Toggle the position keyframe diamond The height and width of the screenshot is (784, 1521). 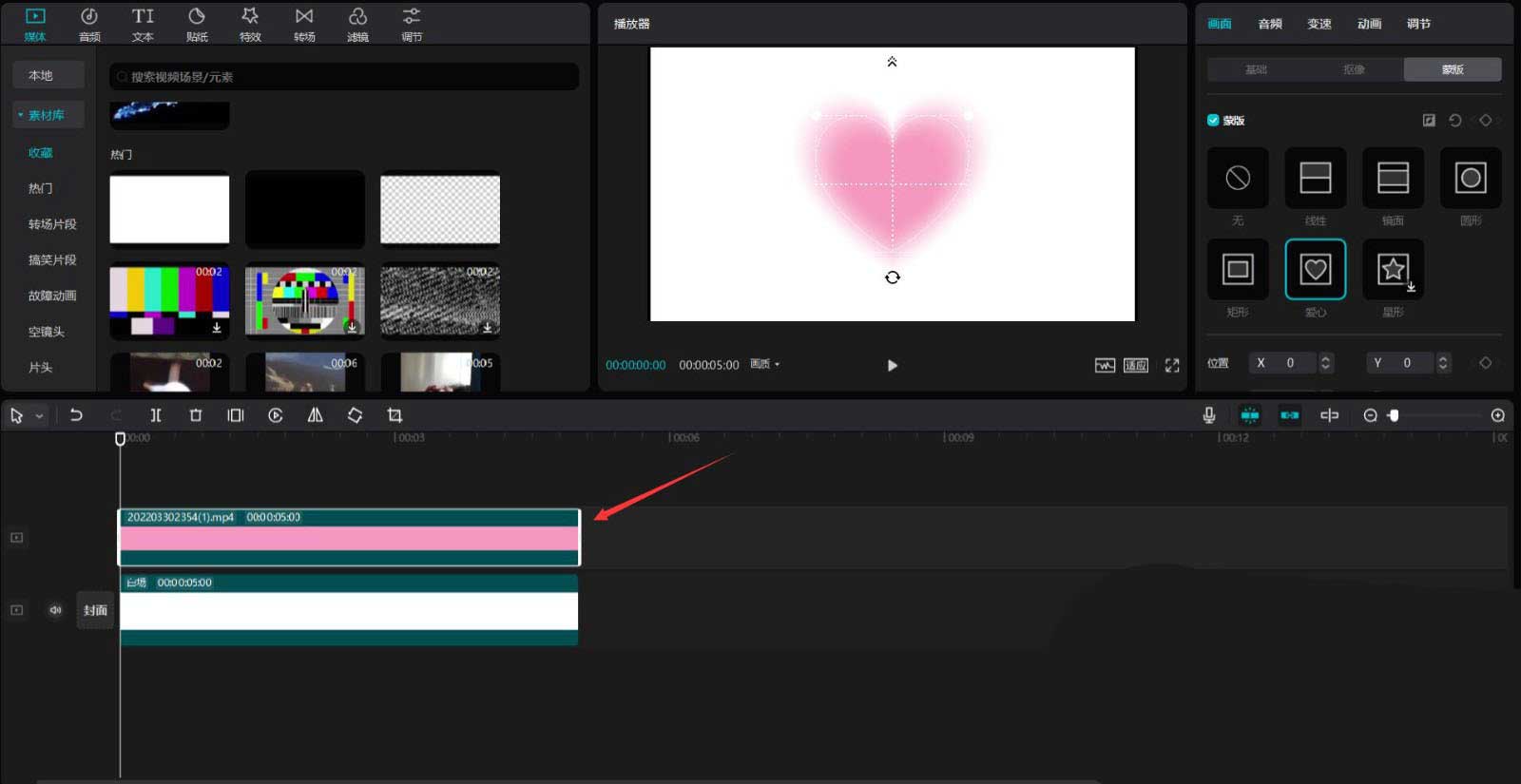tap(1485, 363)
